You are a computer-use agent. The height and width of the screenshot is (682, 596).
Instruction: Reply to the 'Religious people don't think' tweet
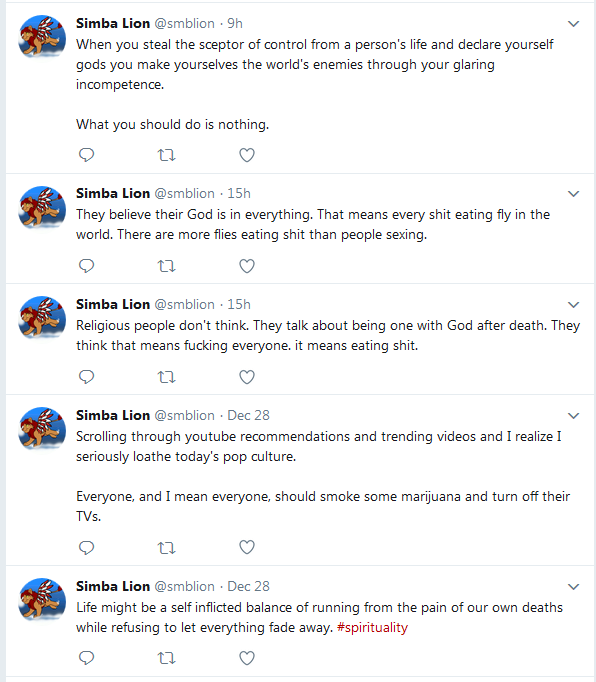tap(86, 377)
